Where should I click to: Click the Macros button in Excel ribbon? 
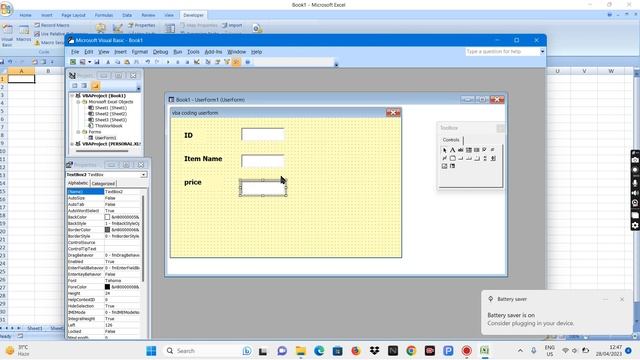pyautogui.click(x=23, y=33)
